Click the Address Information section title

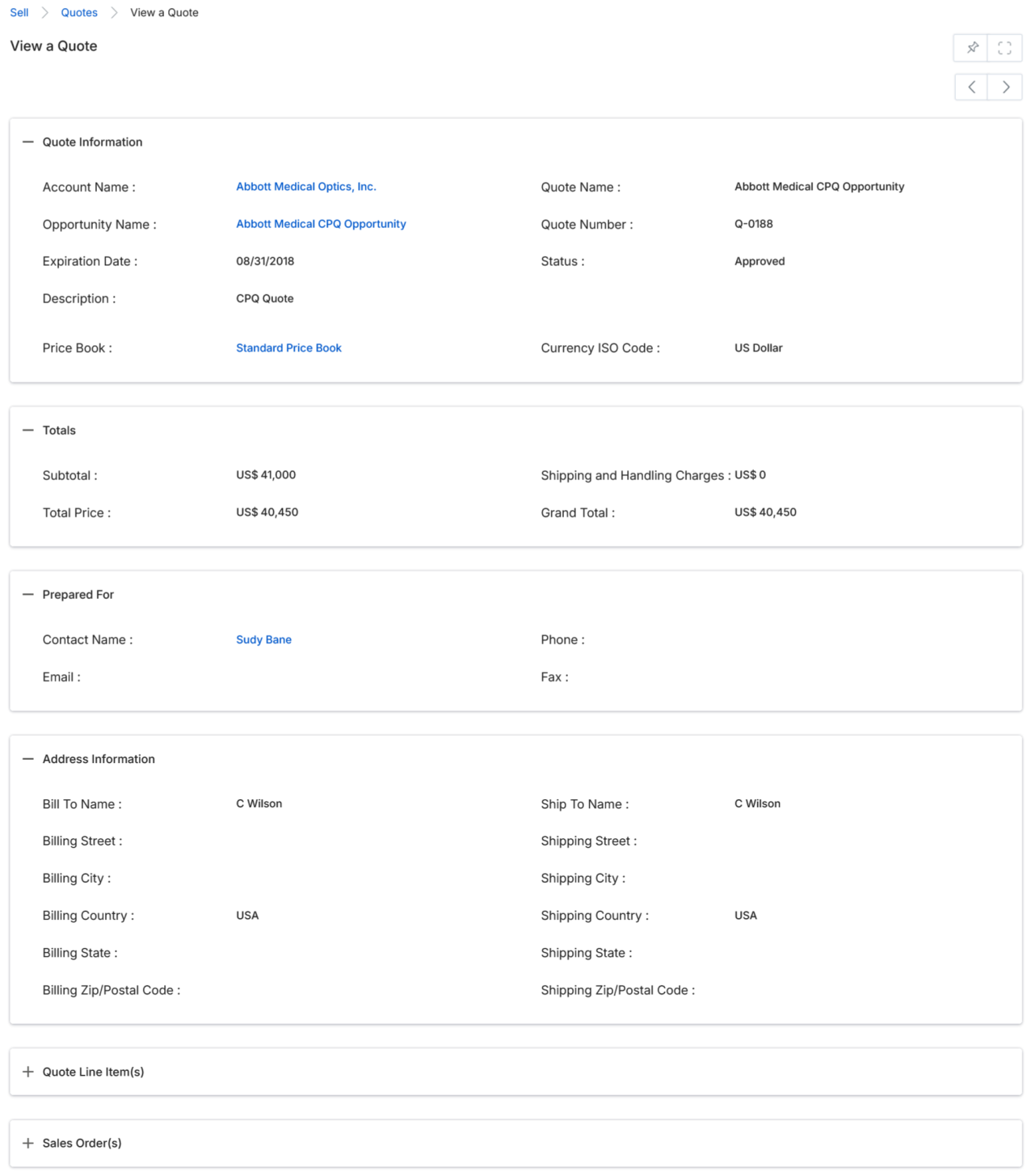(x=99, y=759)
